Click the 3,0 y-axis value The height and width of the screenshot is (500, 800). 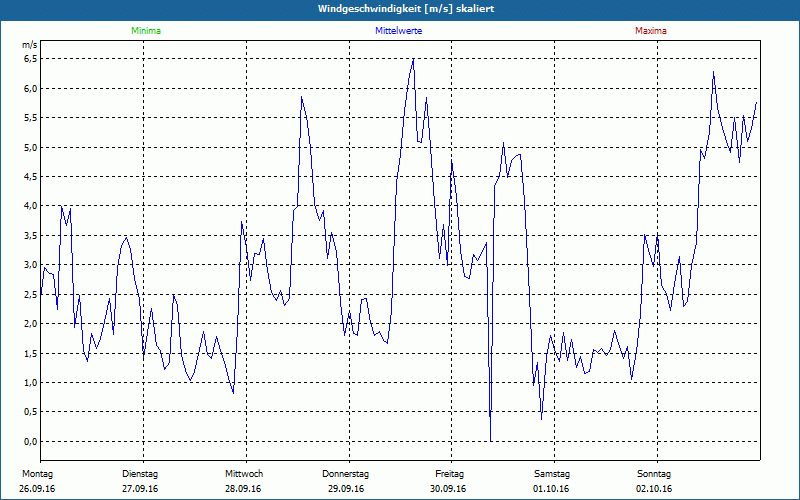[x=31, y=265]
